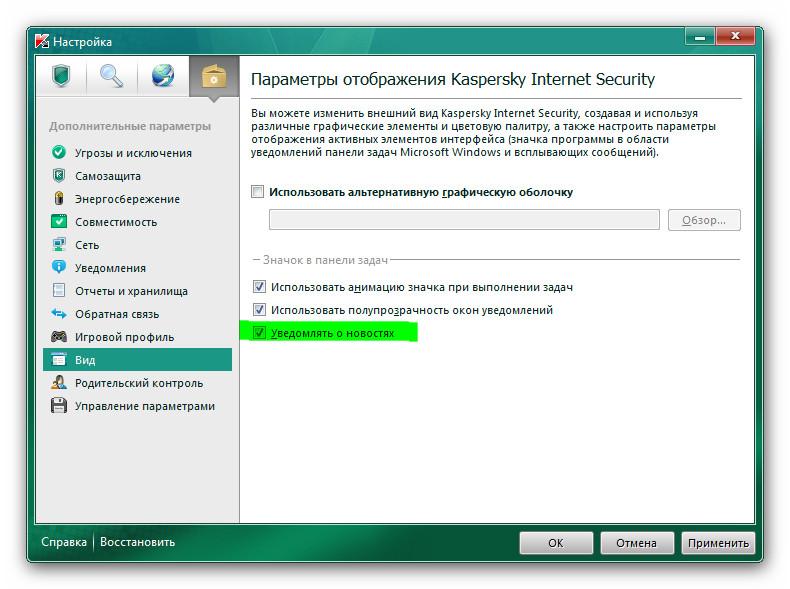790x589 pixels.
Task: Click the network computers icon beside Сеть
Action: pos(59,244)
